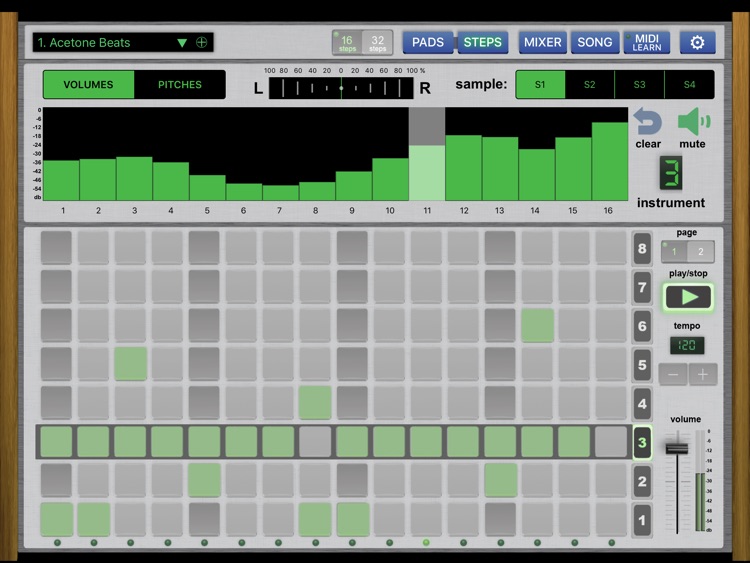
Task: Toggle row 2 step 5 pad off
Action: click(x=204, y=480)
